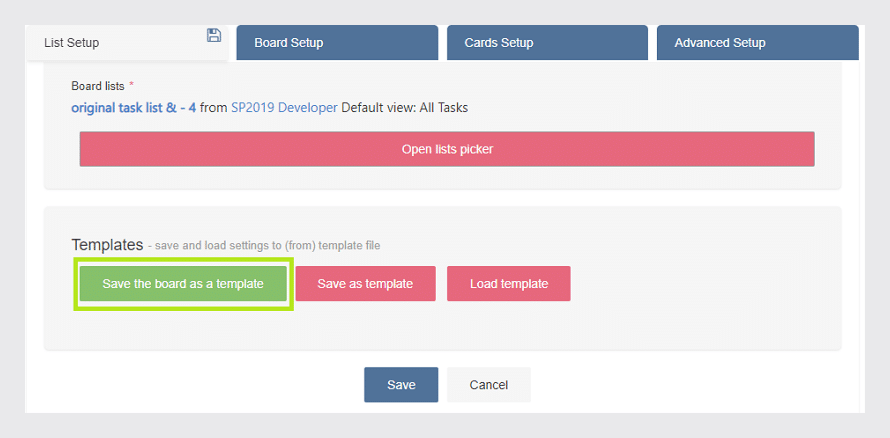This screenshot has width=890, height=438.
Task: Click Save the board as a template
Action: click(x=183, y=284)
